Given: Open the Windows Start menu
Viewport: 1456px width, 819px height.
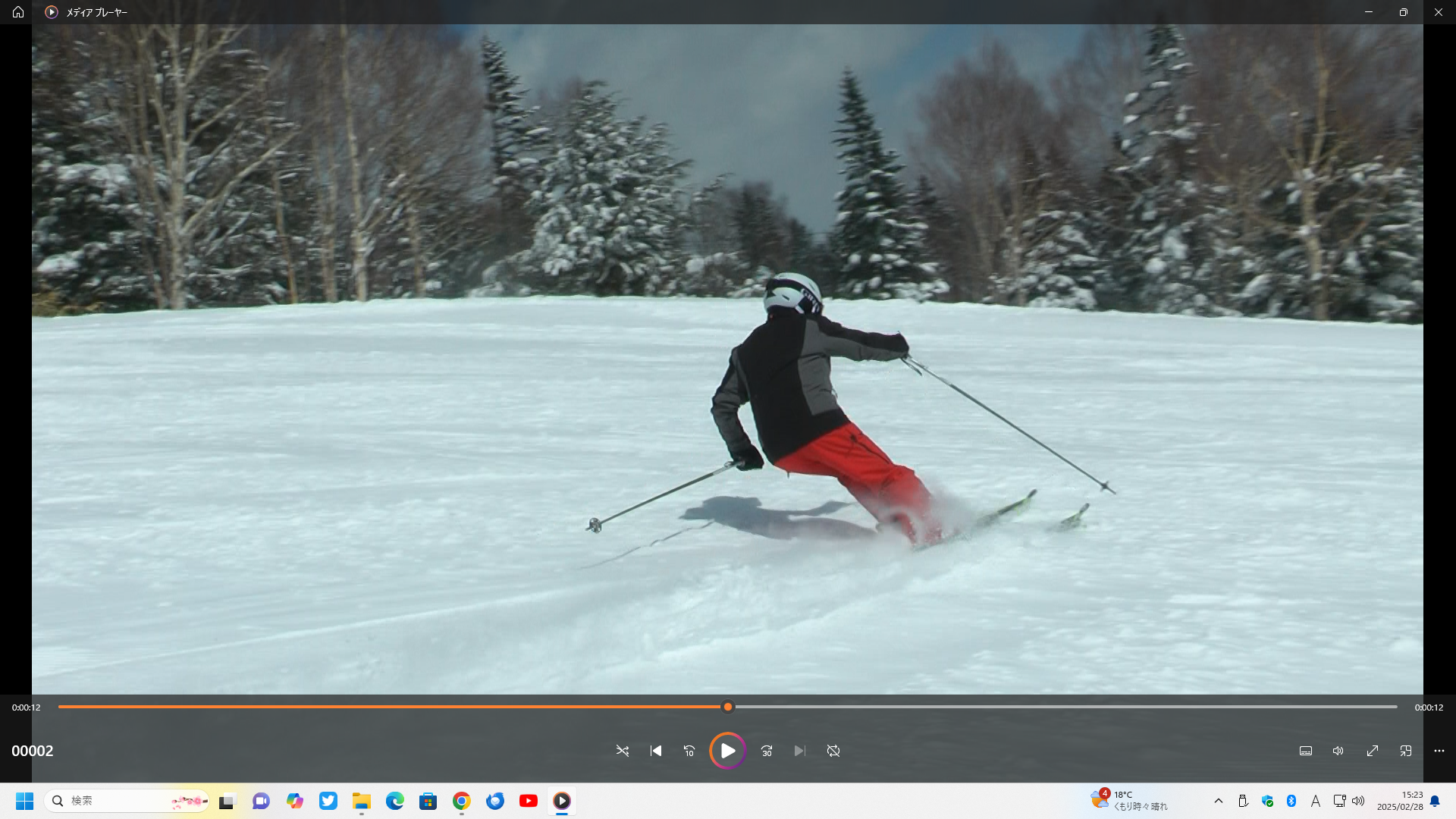Looking at the screenshot, I should 24,801.
